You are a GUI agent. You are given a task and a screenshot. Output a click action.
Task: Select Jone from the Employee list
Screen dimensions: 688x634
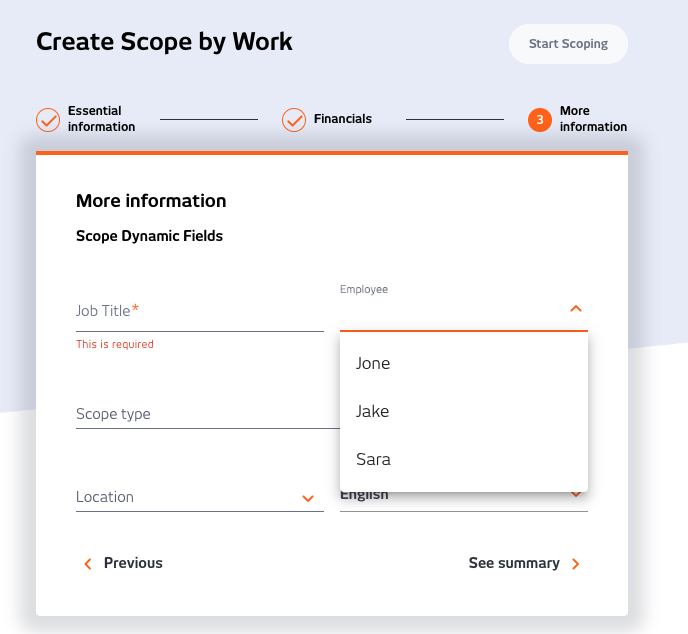tap(464, 363)
